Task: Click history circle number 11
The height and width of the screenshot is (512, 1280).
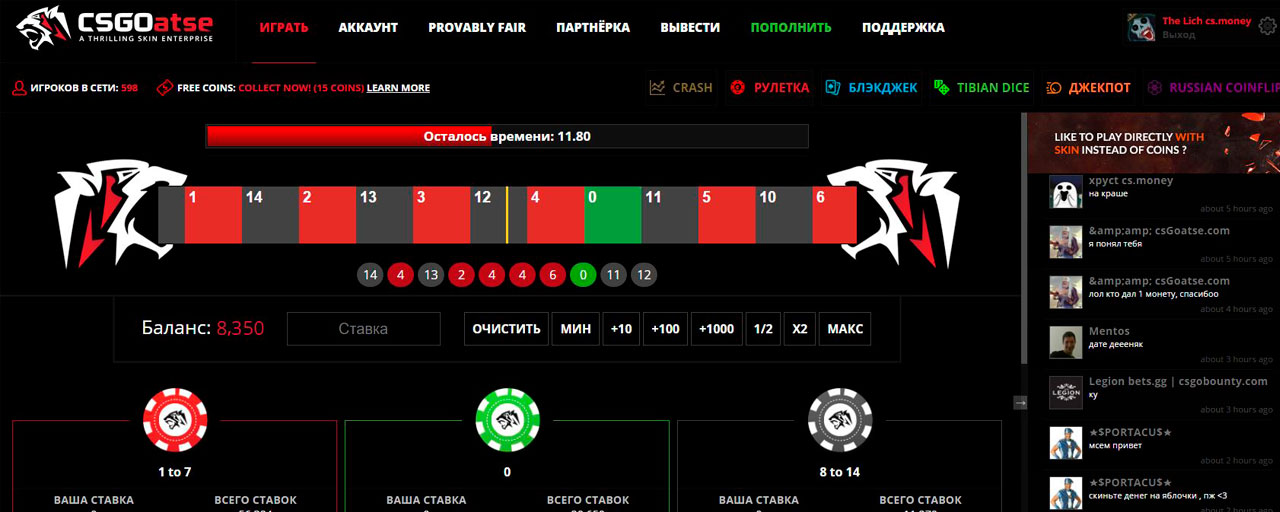Action: click(x=613, y=275)
